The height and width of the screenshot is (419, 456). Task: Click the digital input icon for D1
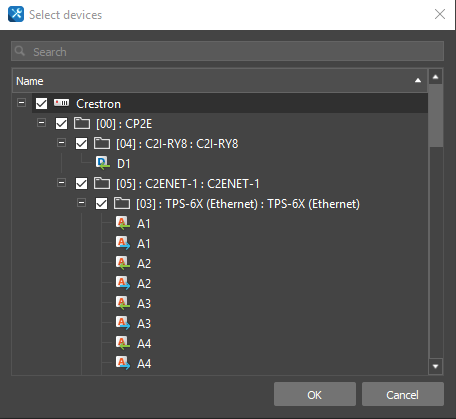click(103, 163)
